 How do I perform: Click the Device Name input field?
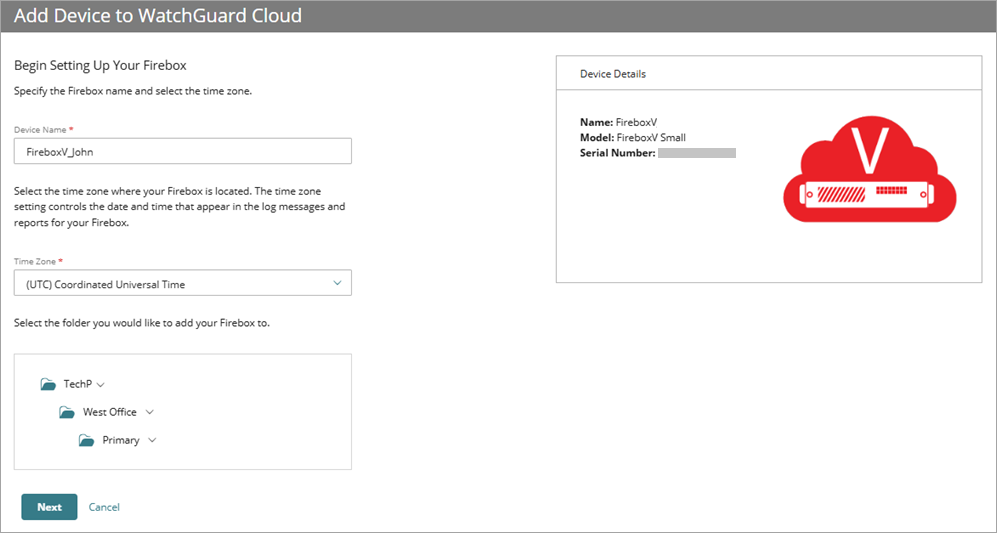pos(182,151)
